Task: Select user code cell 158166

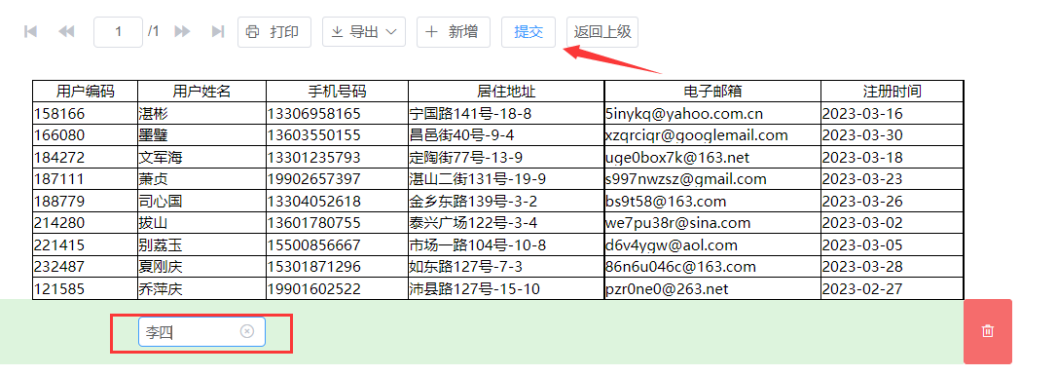Action: 85,113
